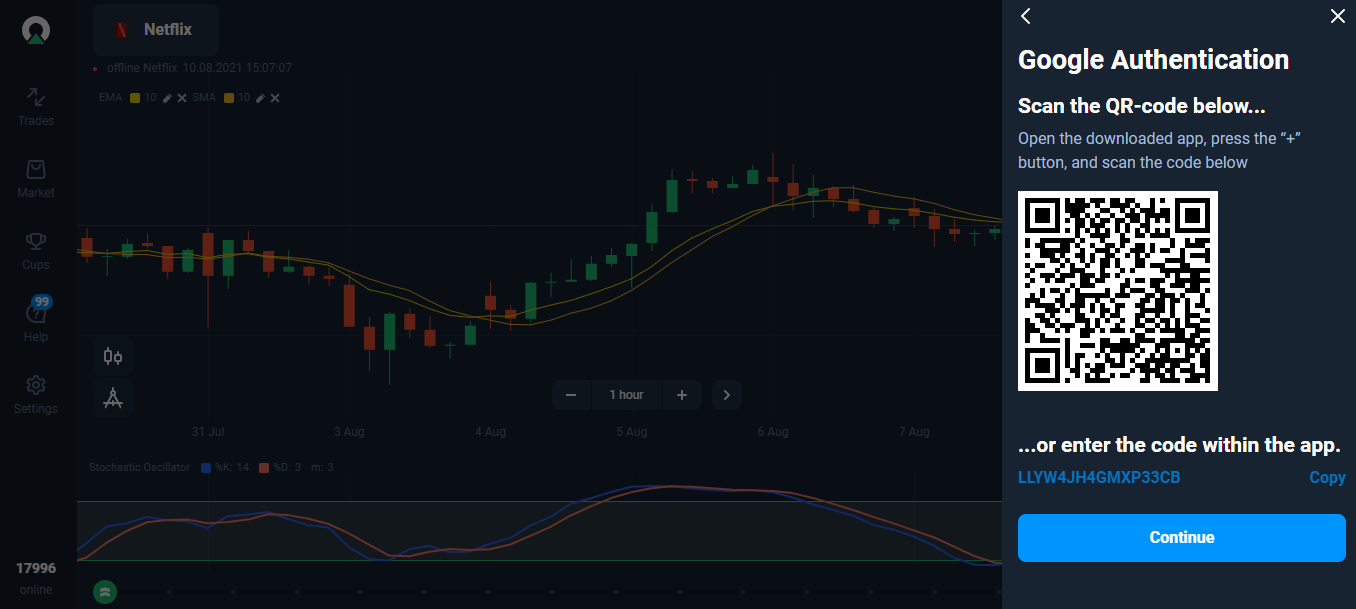Click the Continue button
Image resolution: width=1356 pixels, height=609 pixels.
point(1182,538)
